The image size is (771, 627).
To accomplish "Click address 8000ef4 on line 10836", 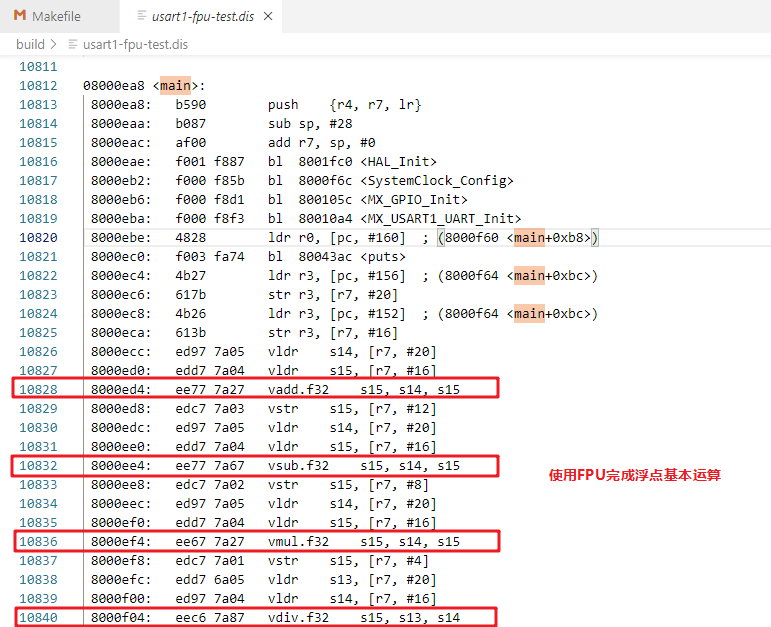I will pos(121,541).
